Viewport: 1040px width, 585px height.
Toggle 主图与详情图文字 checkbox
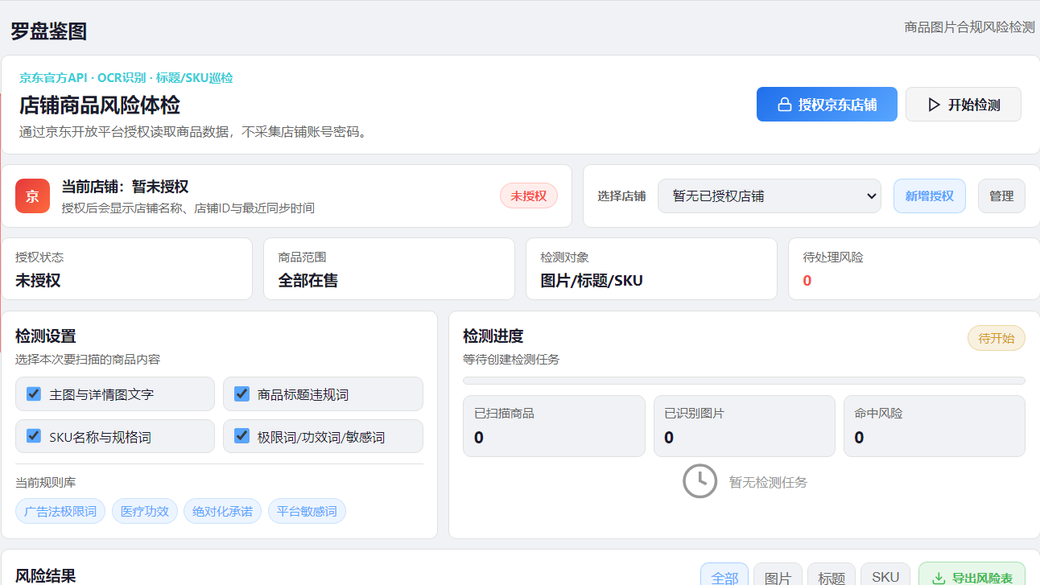(x=34, y=394)
